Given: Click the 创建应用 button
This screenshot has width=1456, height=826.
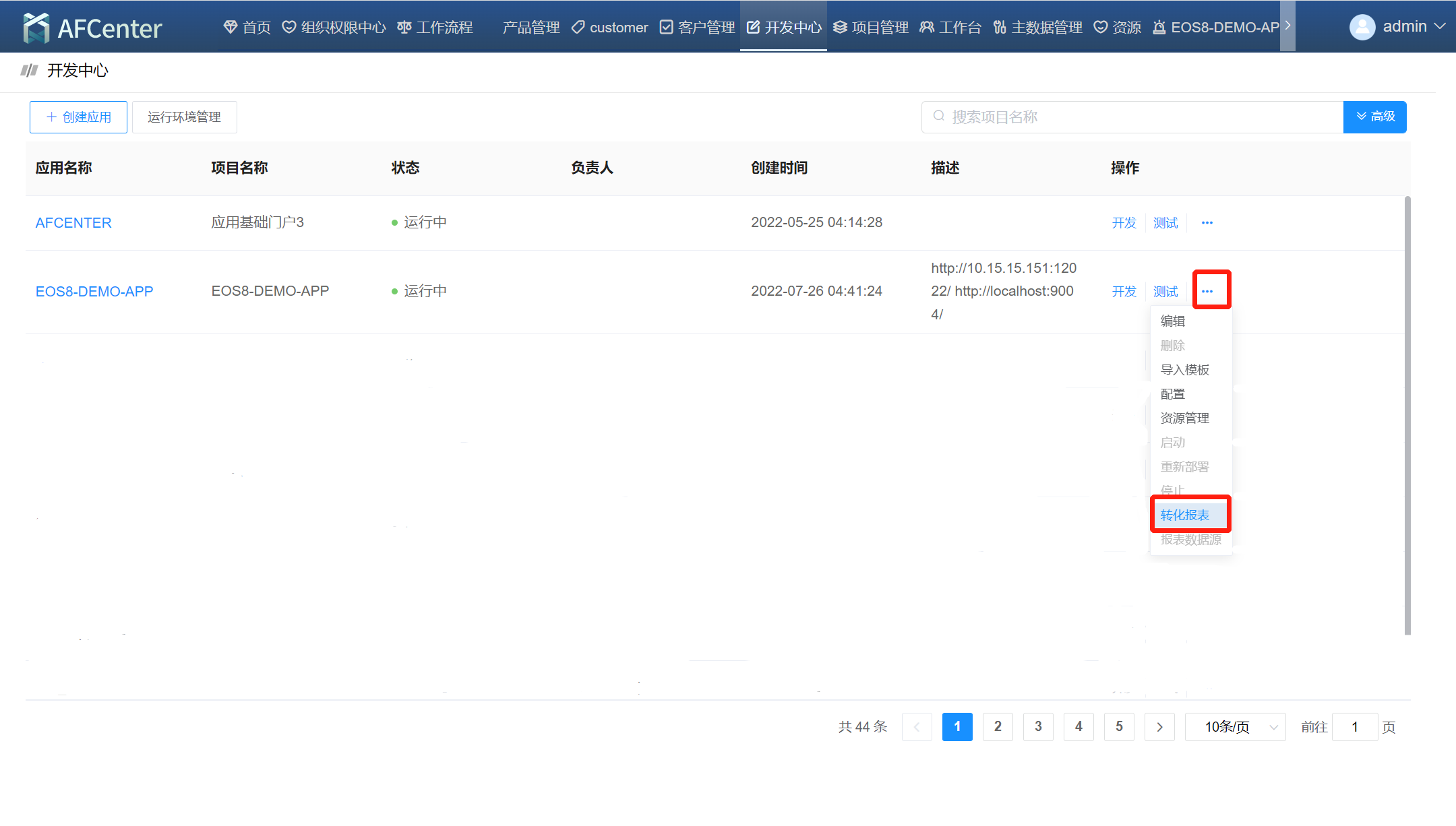Looking at the screenshot, I should click(x=78, y=117).
